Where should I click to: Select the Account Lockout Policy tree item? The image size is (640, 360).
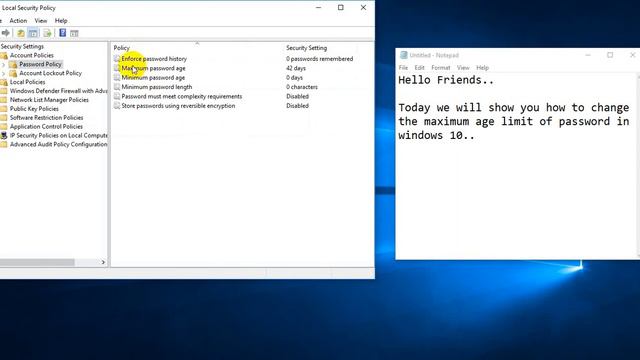[x=51, y=73]
